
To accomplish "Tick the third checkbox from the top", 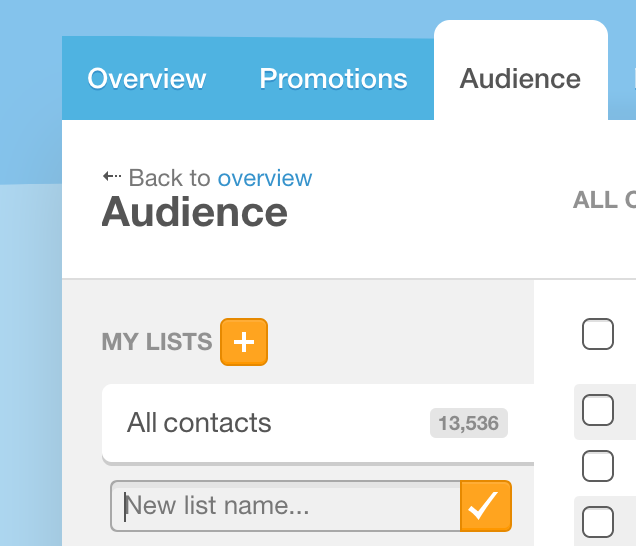I will [598, 465].
